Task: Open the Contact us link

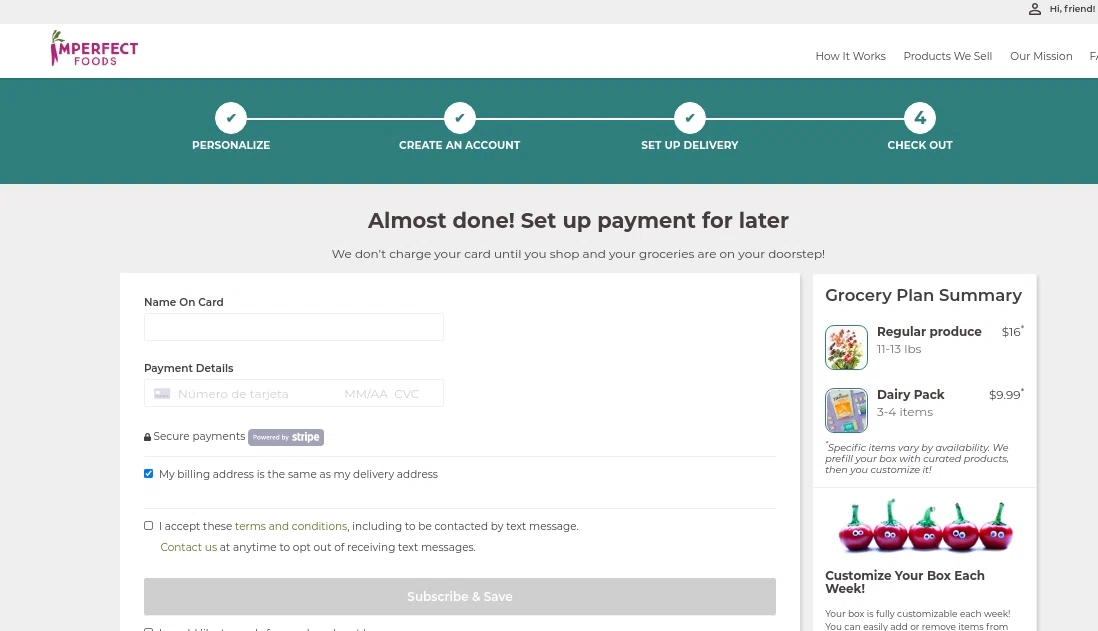Action: pyautogui.click(x=188, y=547)
